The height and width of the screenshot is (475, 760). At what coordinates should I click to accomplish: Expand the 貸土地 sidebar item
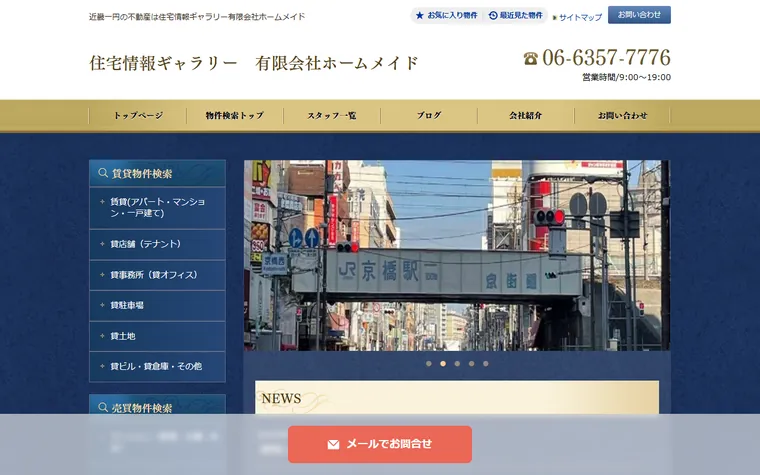(158, 336)
